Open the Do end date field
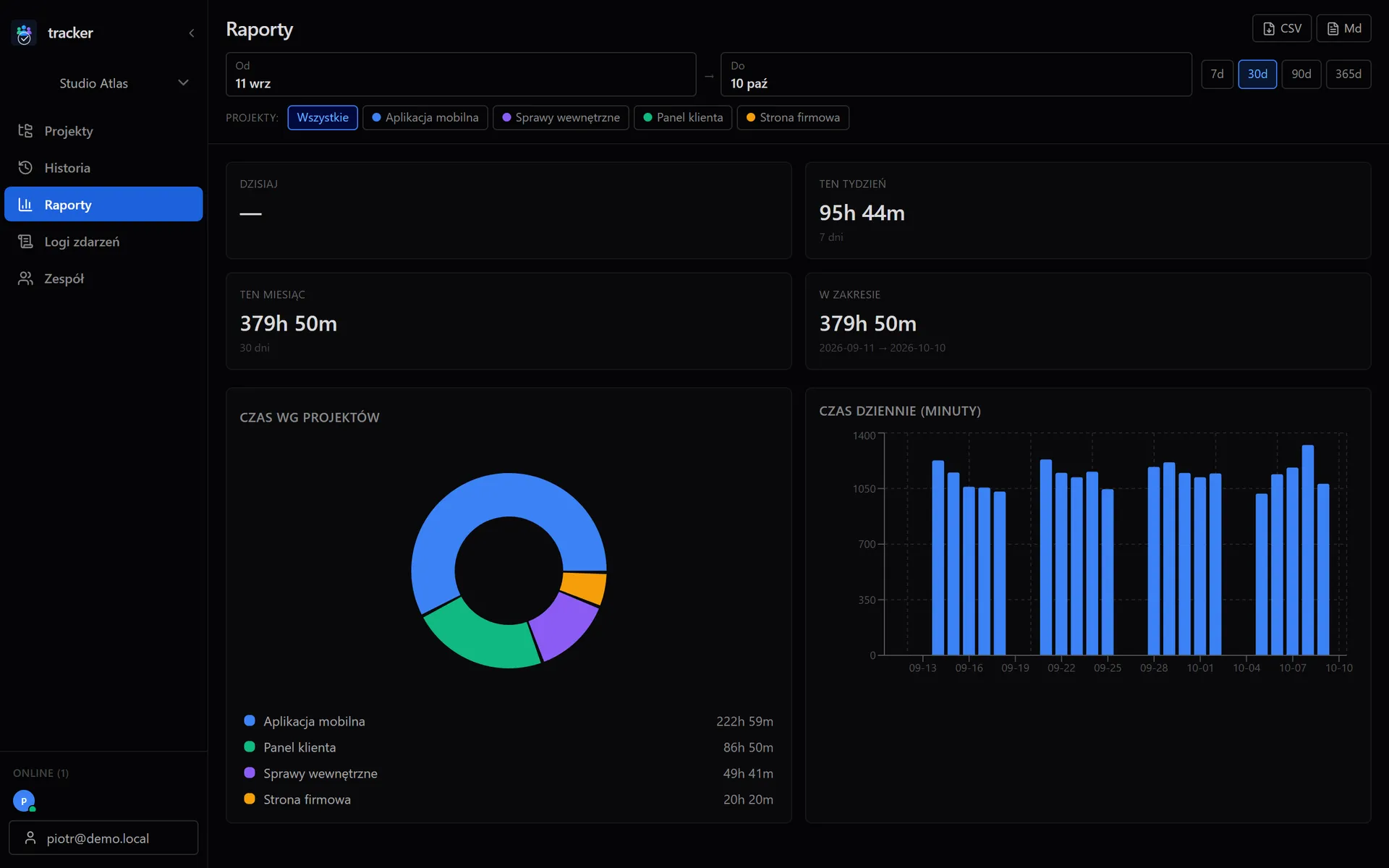Screen dimensions: 1389x868 point(956,75)
